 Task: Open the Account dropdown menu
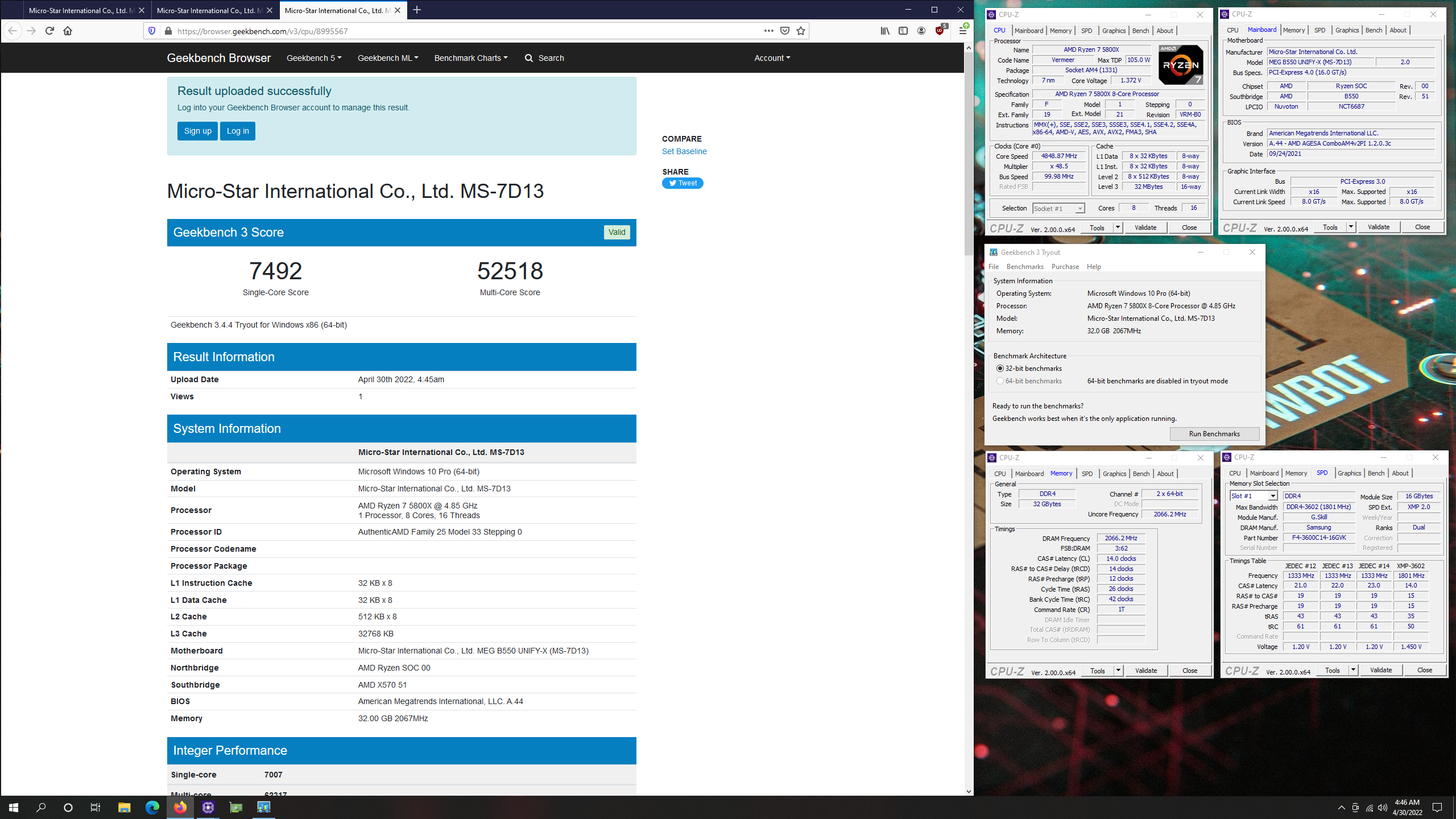pyautogui.click(x=772, y=58)
